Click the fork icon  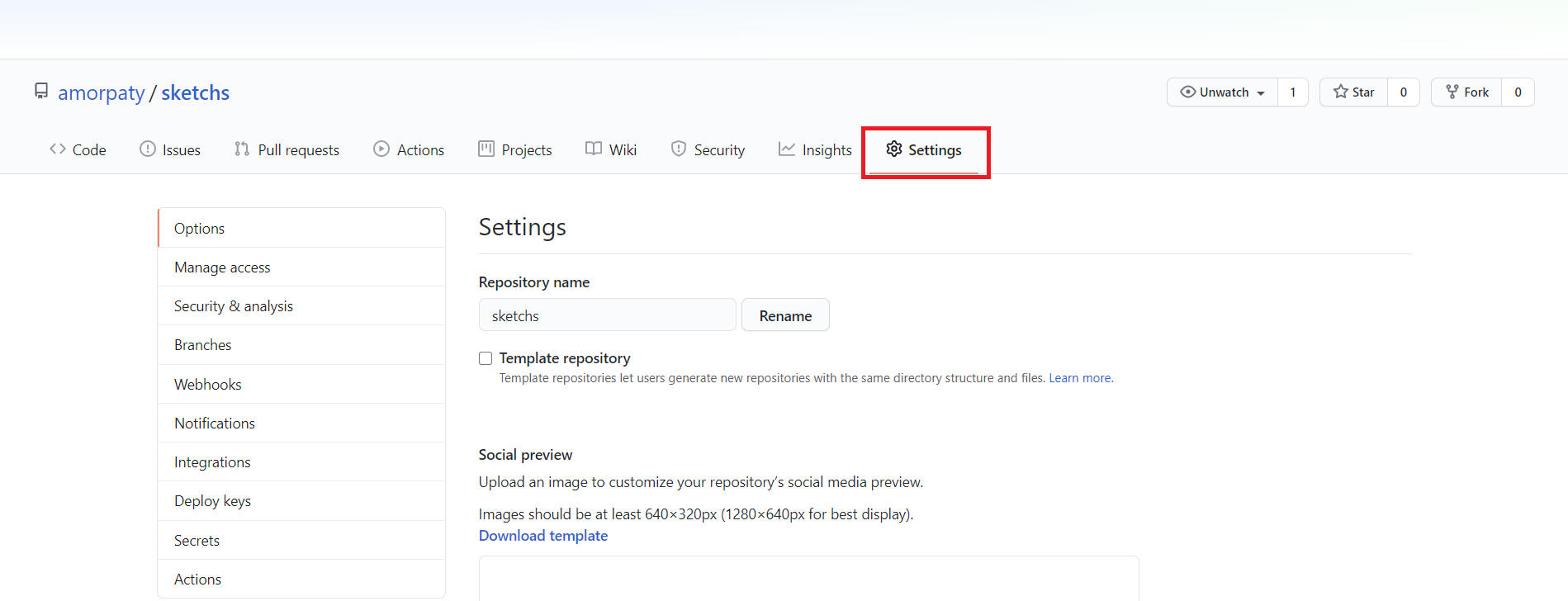[1452, 92]
